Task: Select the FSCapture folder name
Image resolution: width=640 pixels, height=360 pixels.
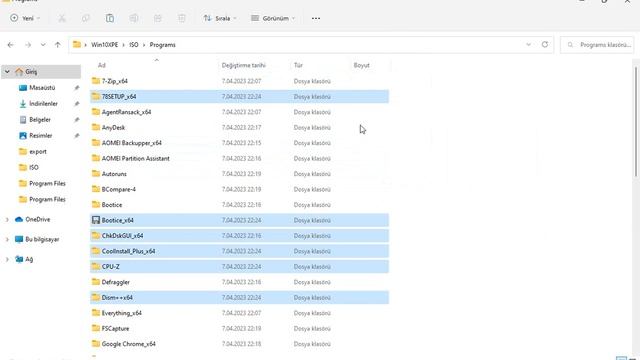Action: pos(116,329)
